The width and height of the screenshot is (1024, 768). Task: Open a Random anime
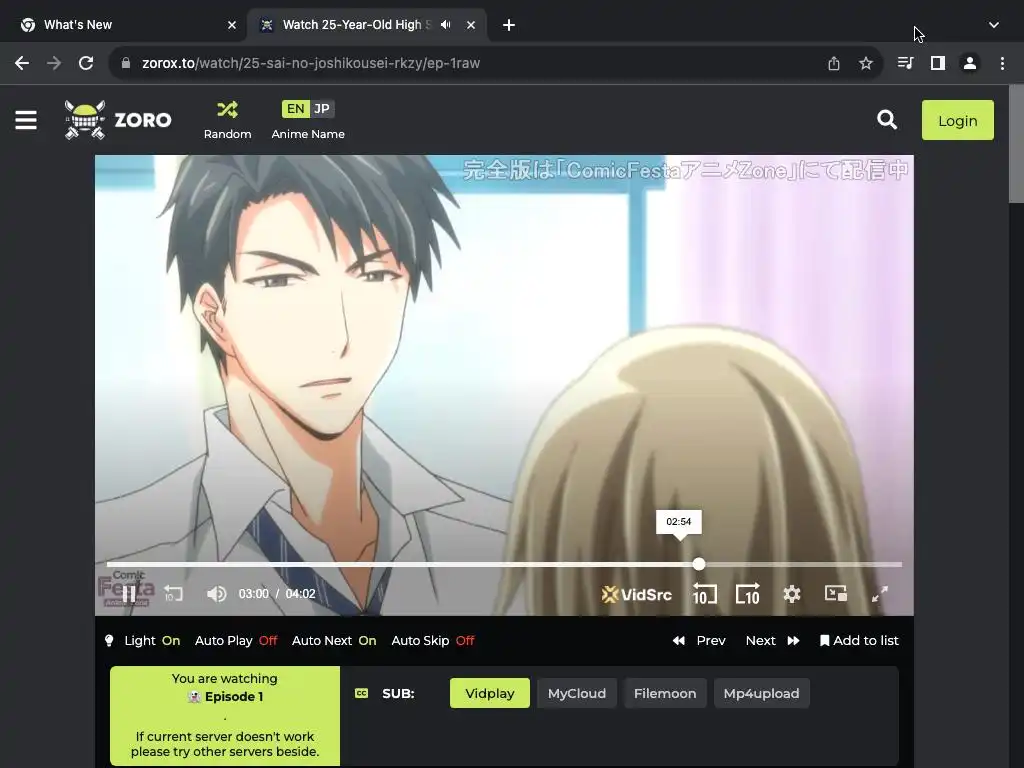227,120
